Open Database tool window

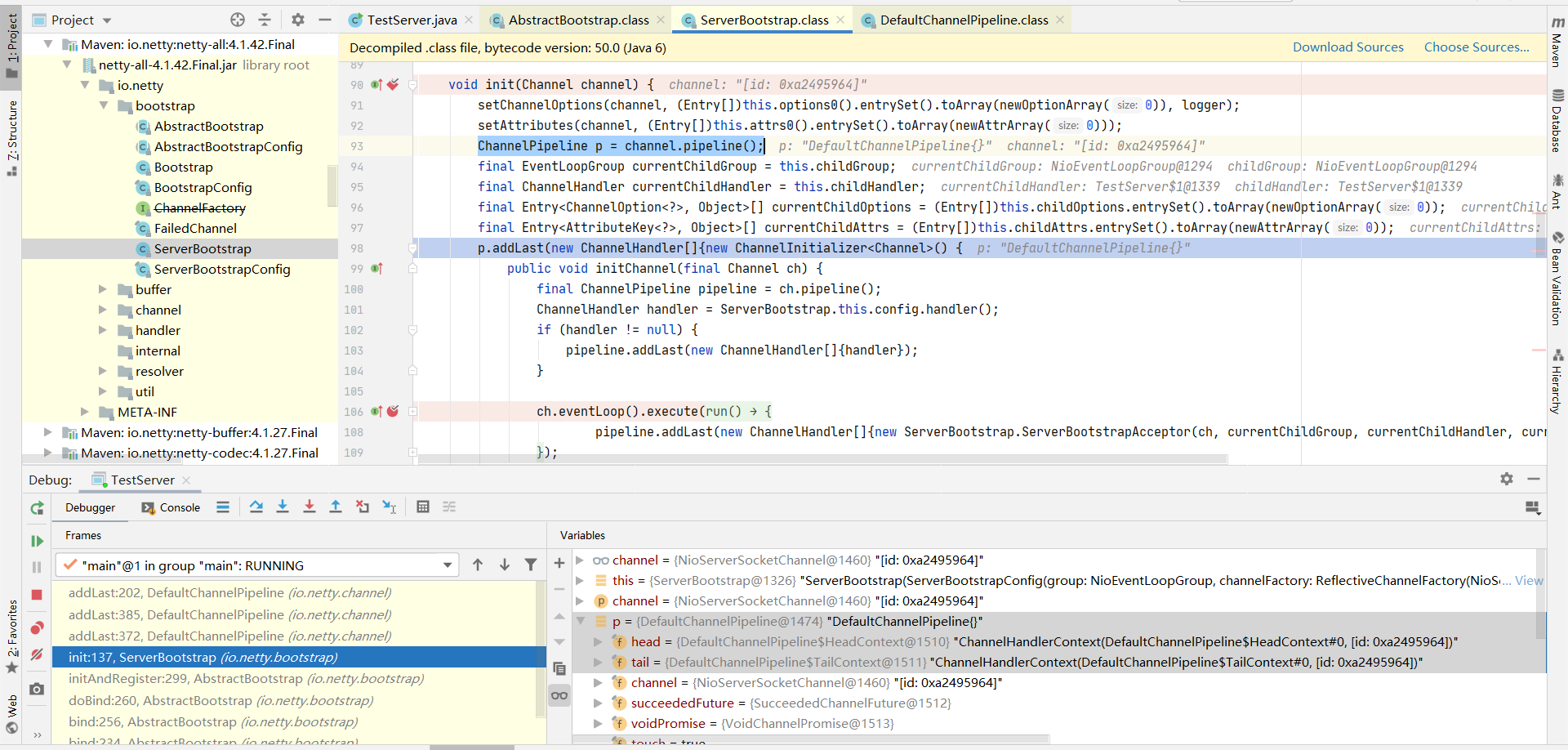click(1557, 120)
